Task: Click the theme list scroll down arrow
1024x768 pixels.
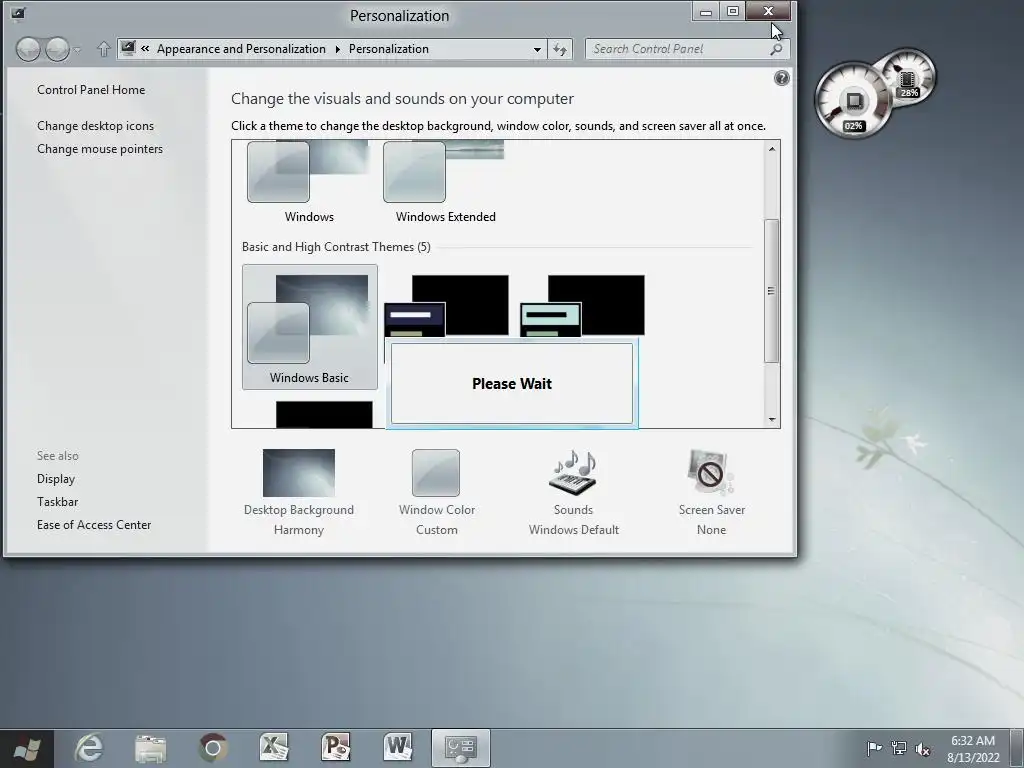Action: coord(772,420)
